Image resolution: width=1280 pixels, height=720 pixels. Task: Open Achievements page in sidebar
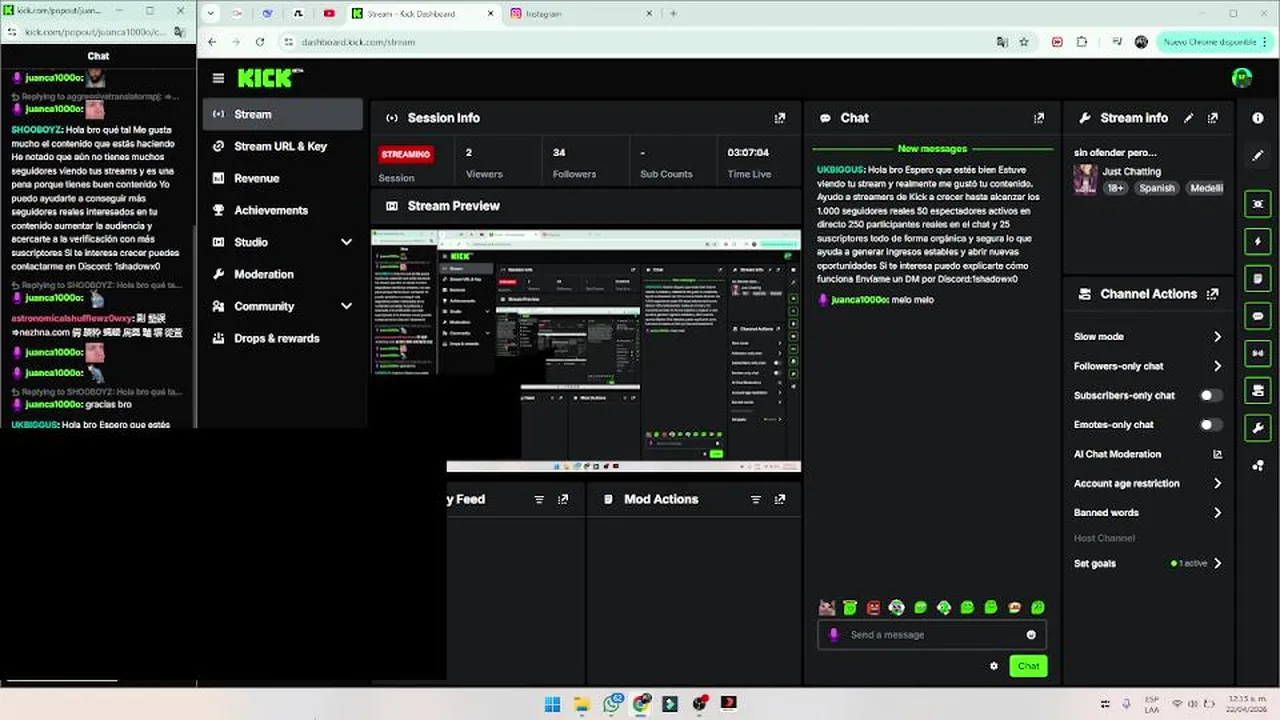(283, 210)
